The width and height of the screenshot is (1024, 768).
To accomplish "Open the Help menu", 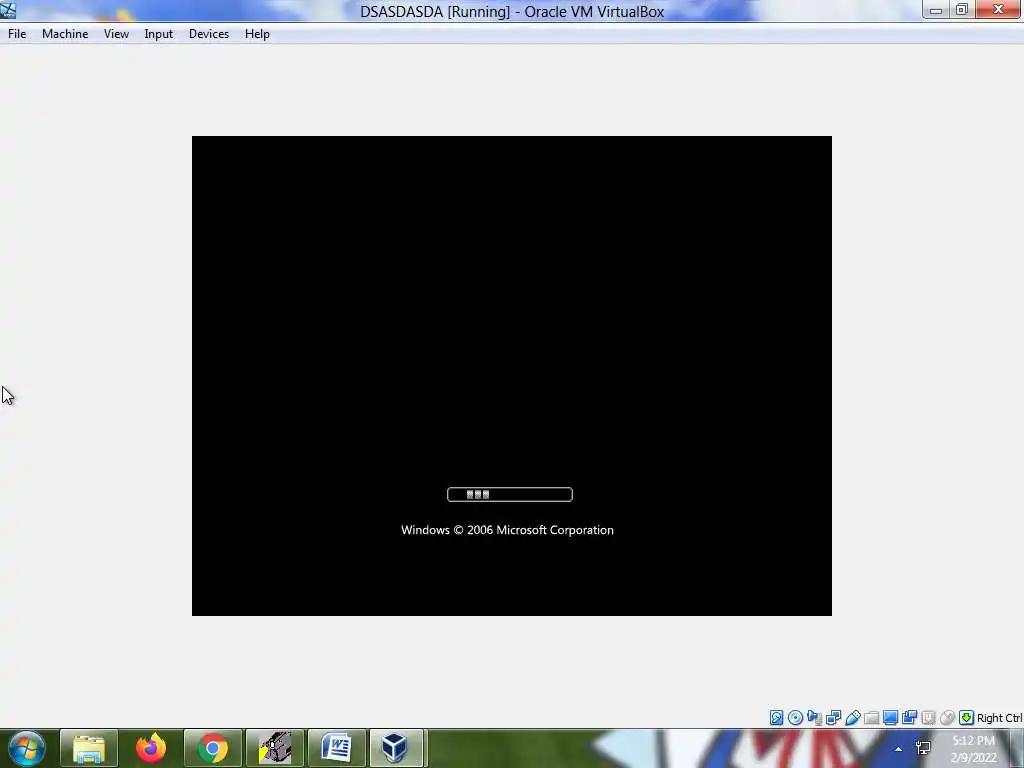I will coord(257,34).
